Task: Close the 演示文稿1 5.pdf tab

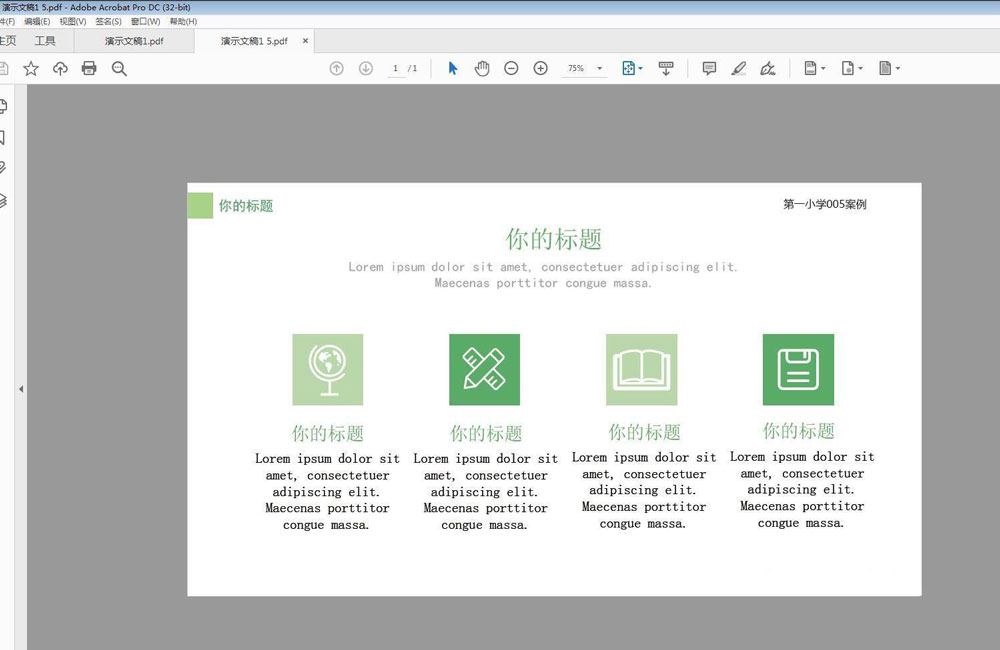Action: coord(305,41)
